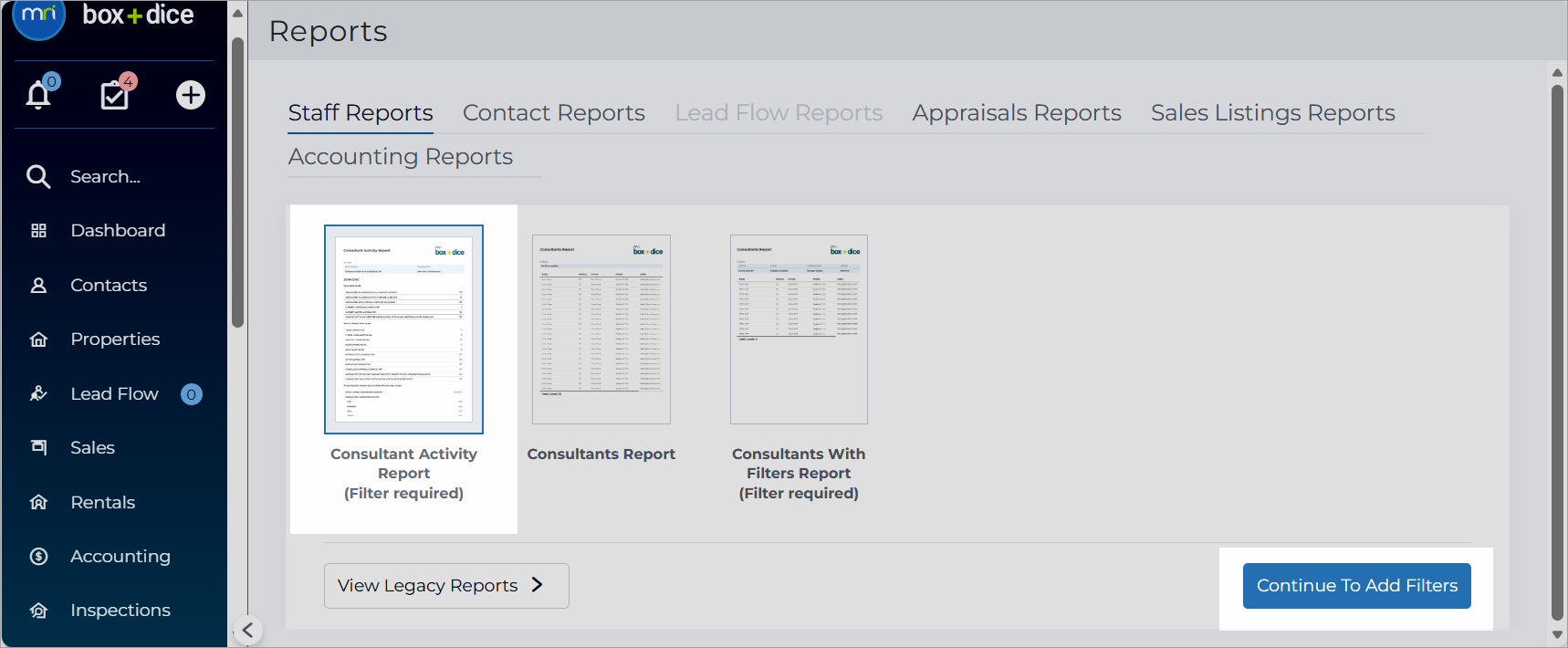The image size is (1568, 648).
Task: Switch to Staff Reports tab
Action: pos(361,112)
